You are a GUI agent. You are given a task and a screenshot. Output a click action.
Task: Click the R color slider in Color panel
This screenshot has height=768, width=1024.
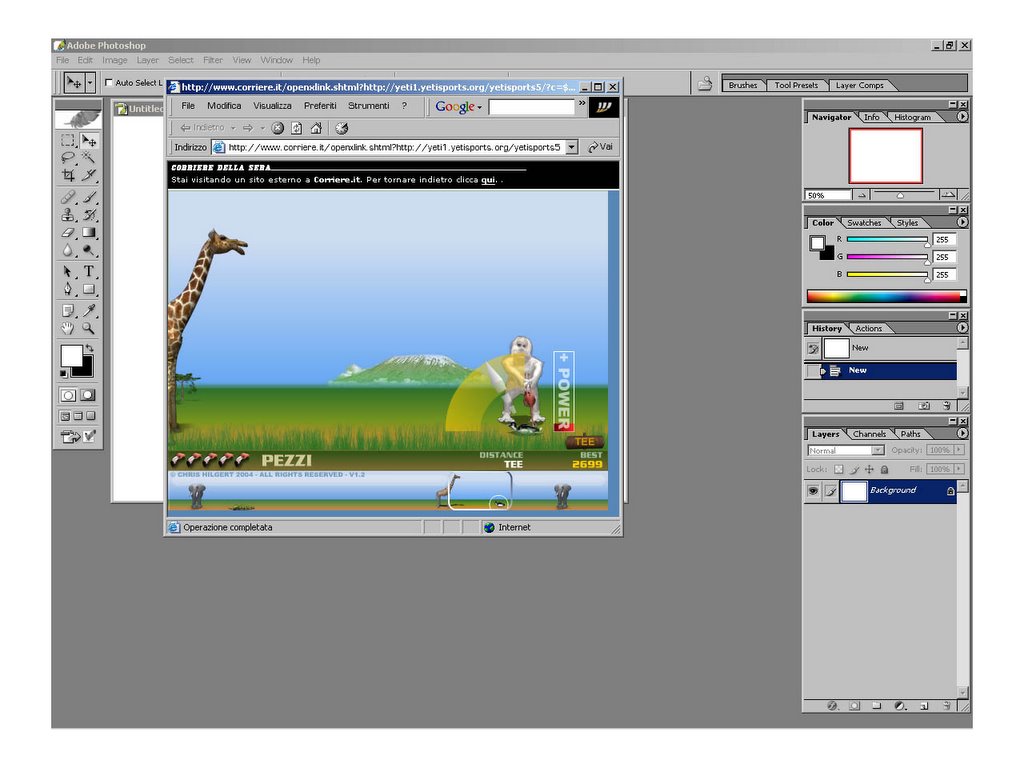tap(887, 240)
